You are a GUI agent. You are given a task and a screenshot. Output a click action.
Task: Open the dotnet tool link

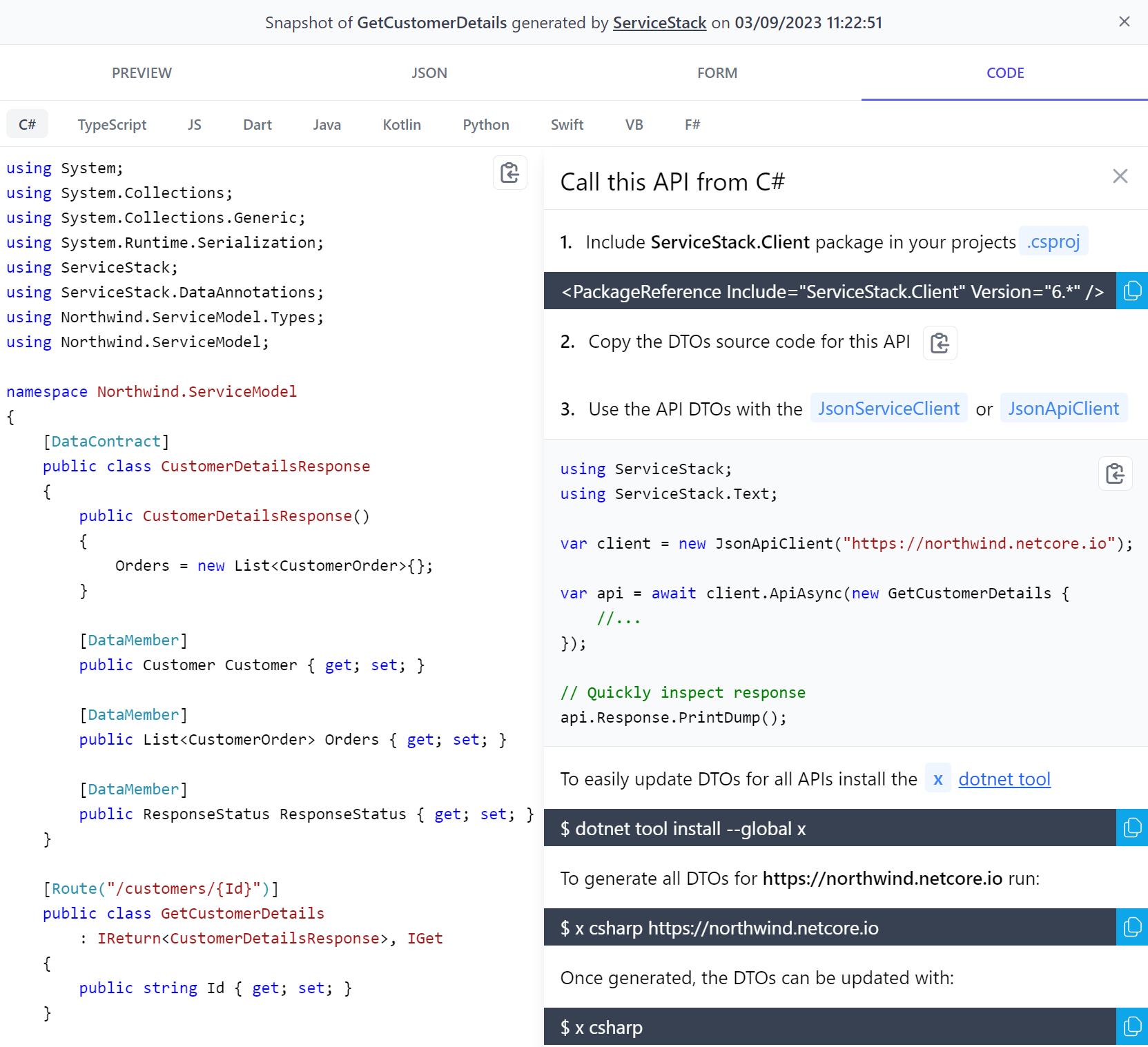coord(1004,779)
